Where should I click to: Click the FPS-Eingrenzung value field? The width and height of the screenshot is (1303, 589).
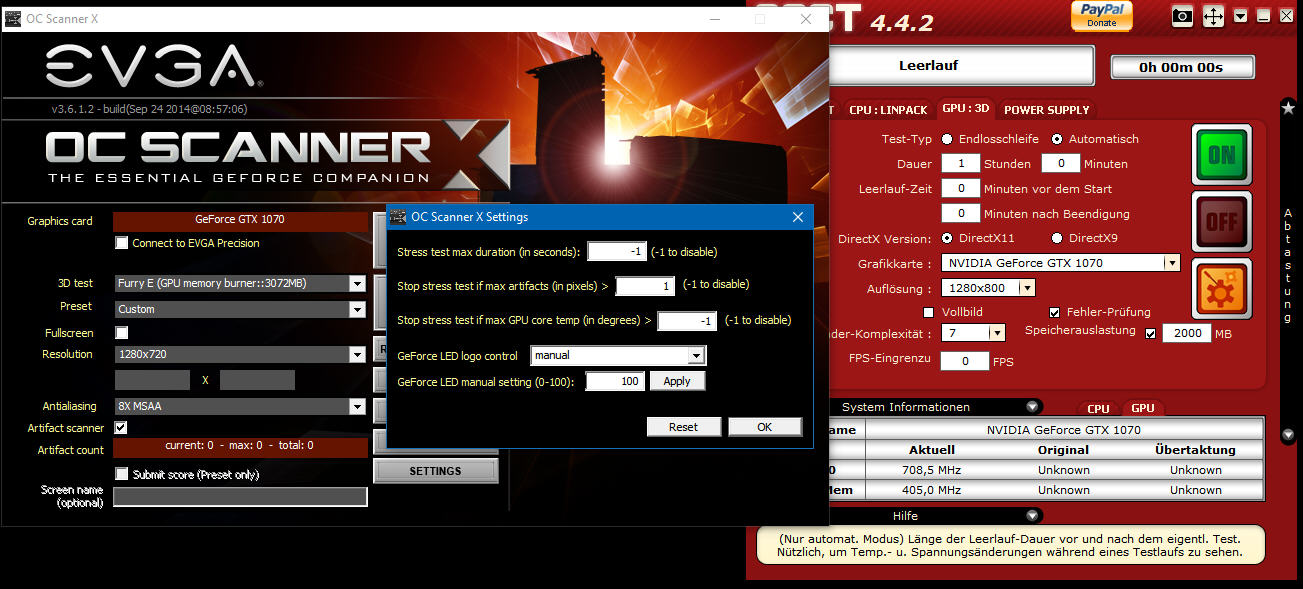click(965, 361)
